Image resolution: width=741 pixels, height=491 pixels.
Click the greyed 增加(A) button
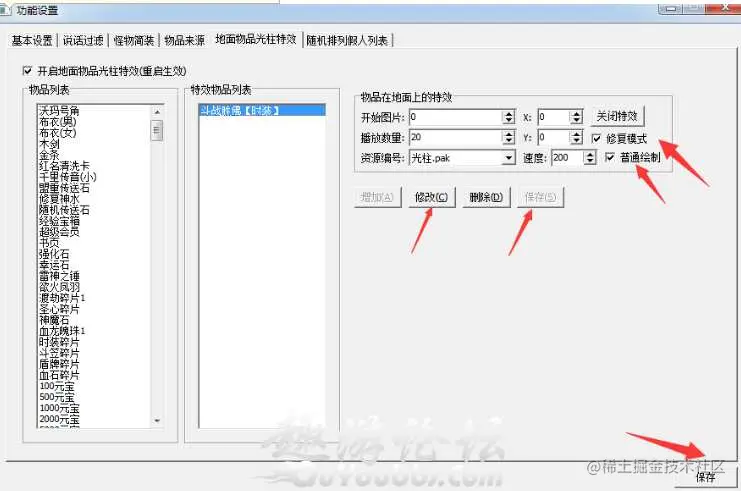tap(377, 197)
